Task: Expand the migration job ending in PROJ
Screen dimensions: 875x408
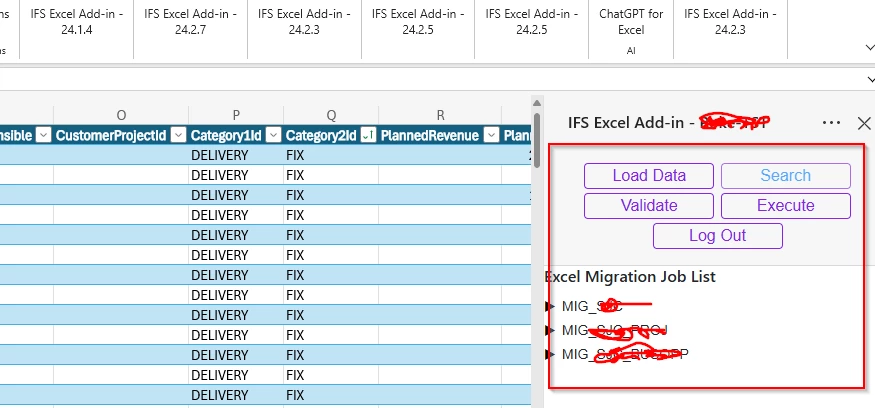Action: coord(551,330)
